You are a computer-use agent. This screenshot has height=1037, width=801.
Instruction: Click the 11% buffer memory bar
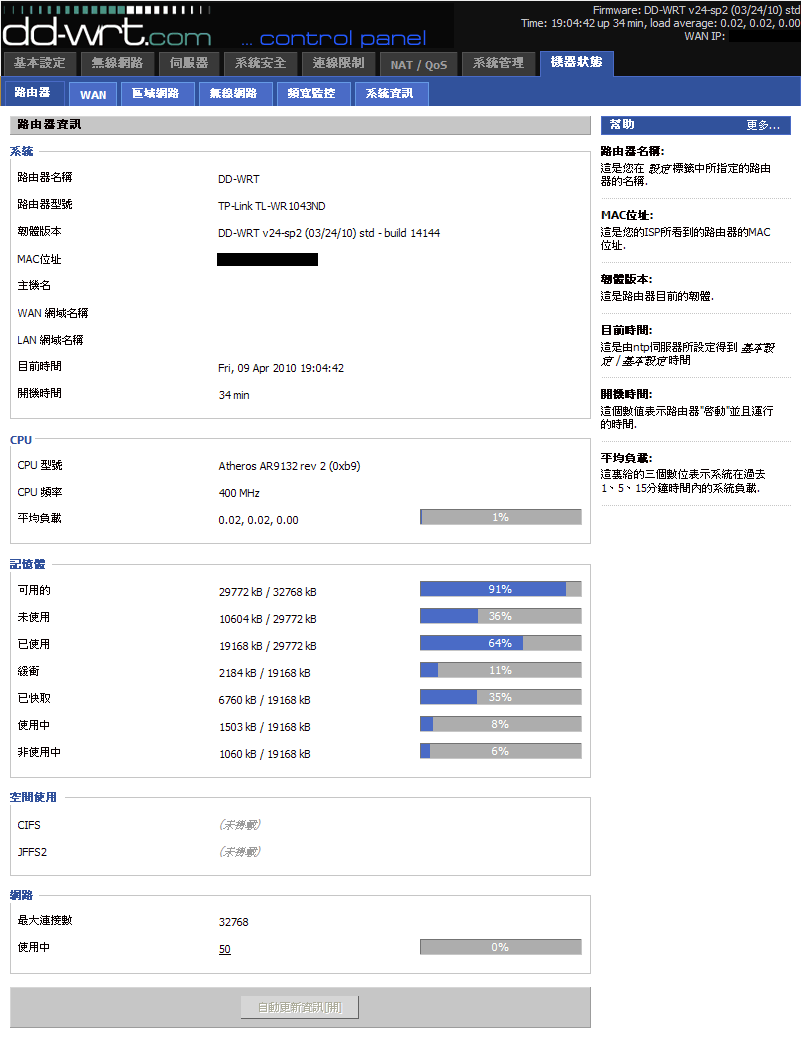tap(501, 671)
